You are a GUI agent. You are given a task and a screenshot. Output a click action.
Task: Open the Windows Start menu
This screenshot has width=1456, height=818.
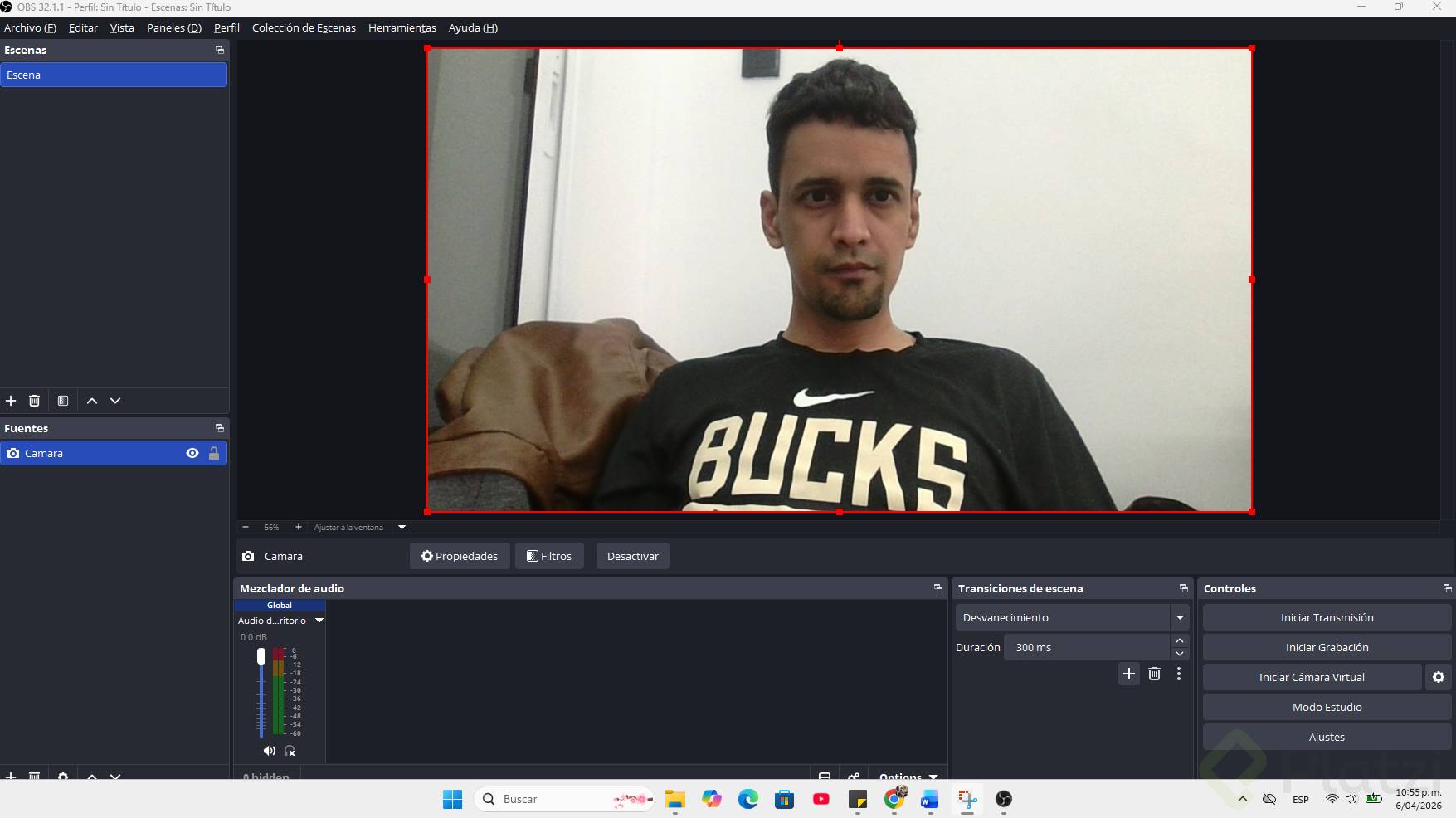452,799
